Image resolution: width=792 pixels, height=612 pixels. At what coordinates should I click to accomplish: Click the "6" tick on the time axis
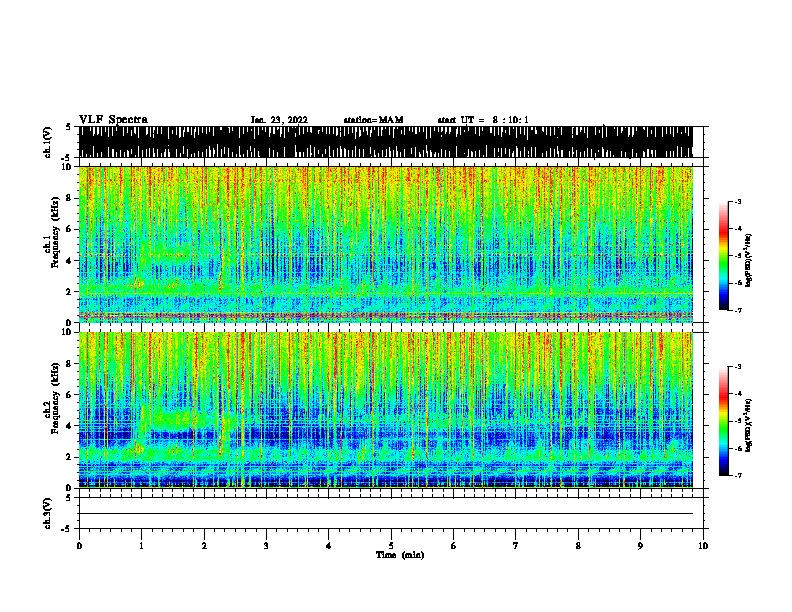(x=454, y=545)
